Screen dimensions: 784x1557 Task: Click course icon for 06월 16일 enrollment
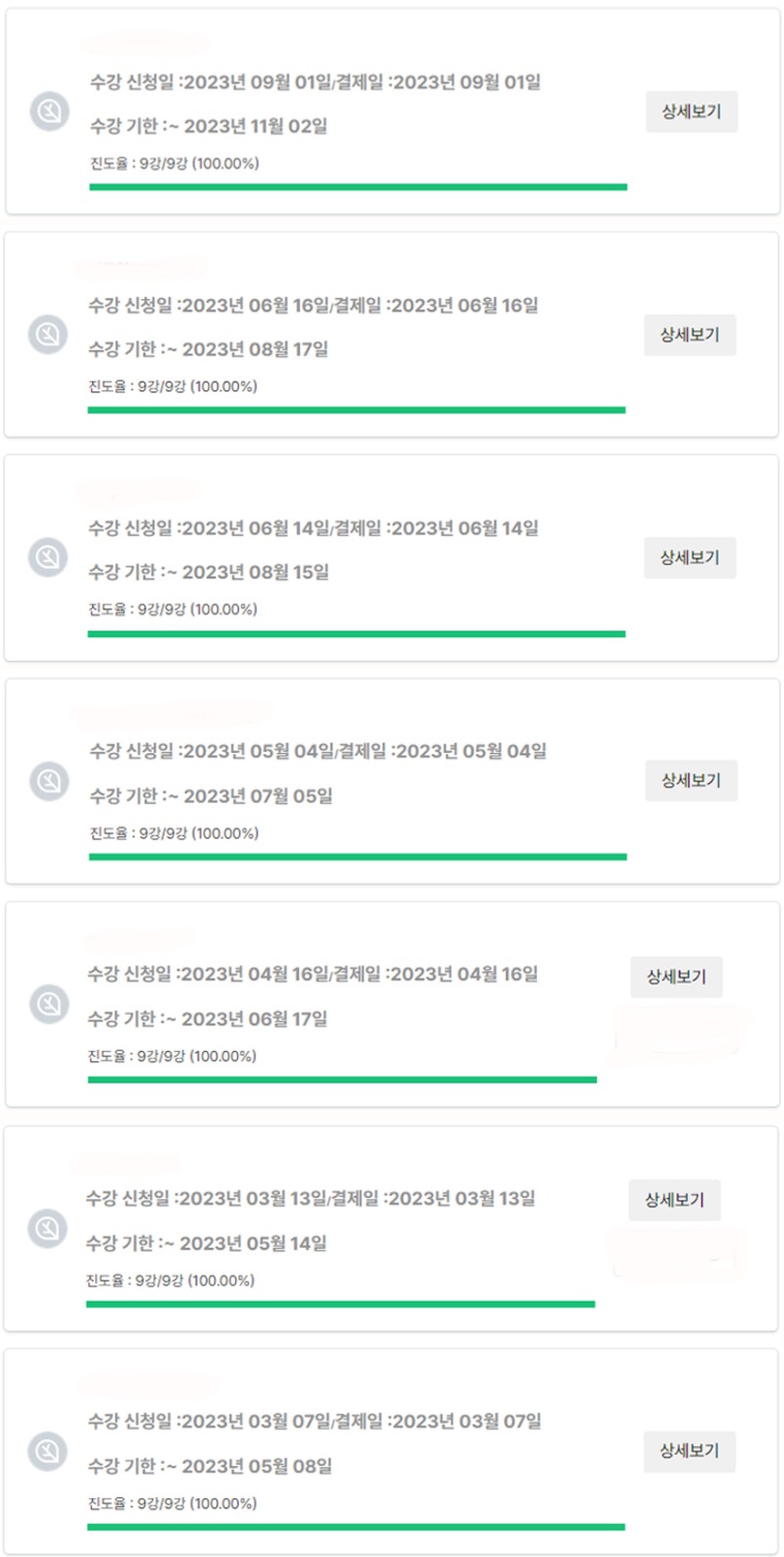(47, 334)
